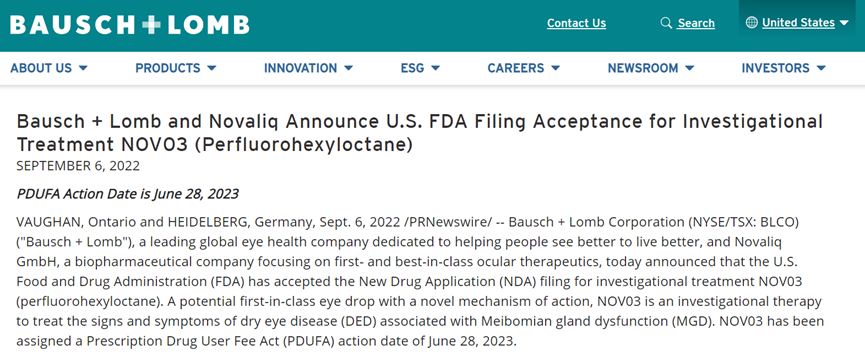
Task: Open the About Us menu
Action: (41, 68)
